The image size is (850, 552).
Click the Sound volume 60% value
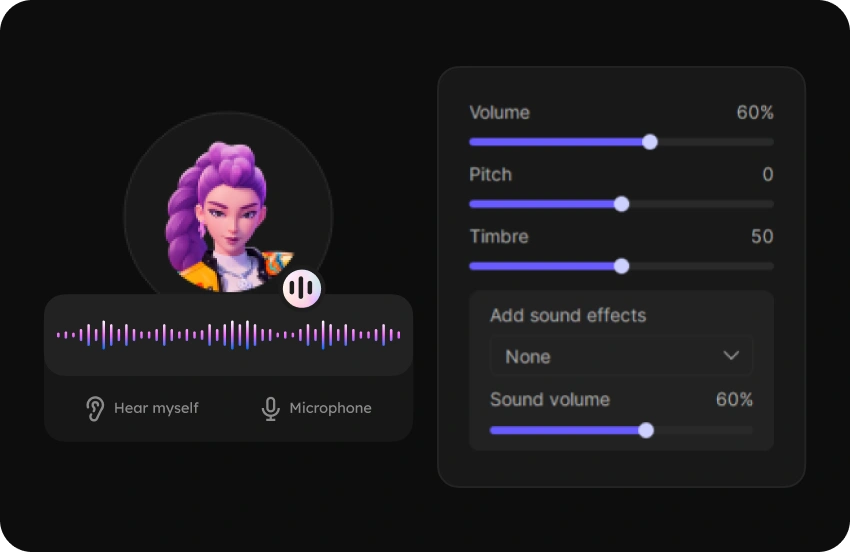pos(734,400)
